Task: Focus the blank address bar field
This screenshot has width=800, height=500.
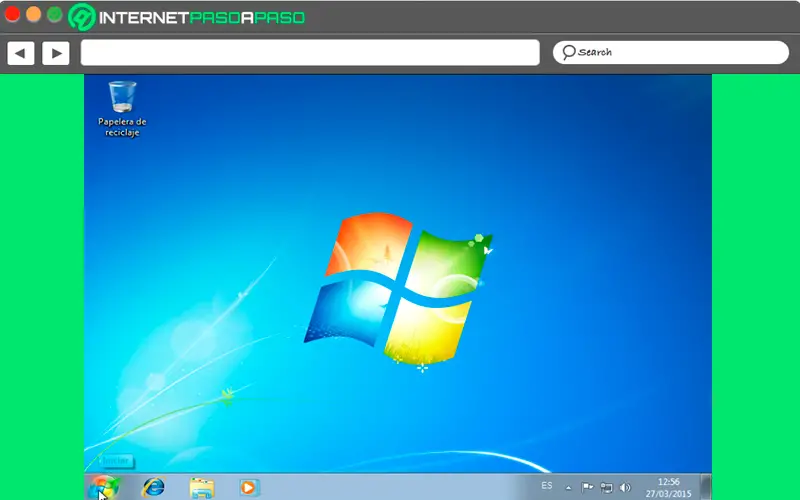Action: coord(310,53)
